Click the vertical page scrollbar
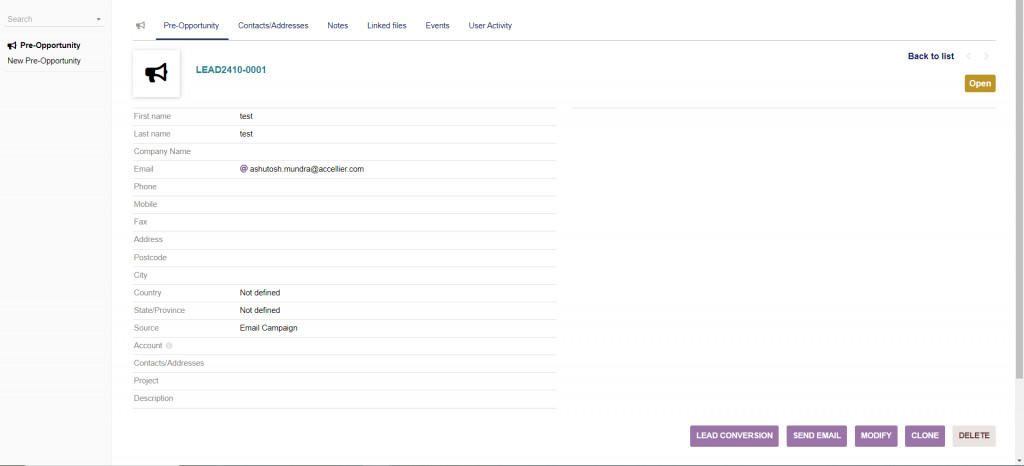1024x466 pixels. coord(1019,189)
